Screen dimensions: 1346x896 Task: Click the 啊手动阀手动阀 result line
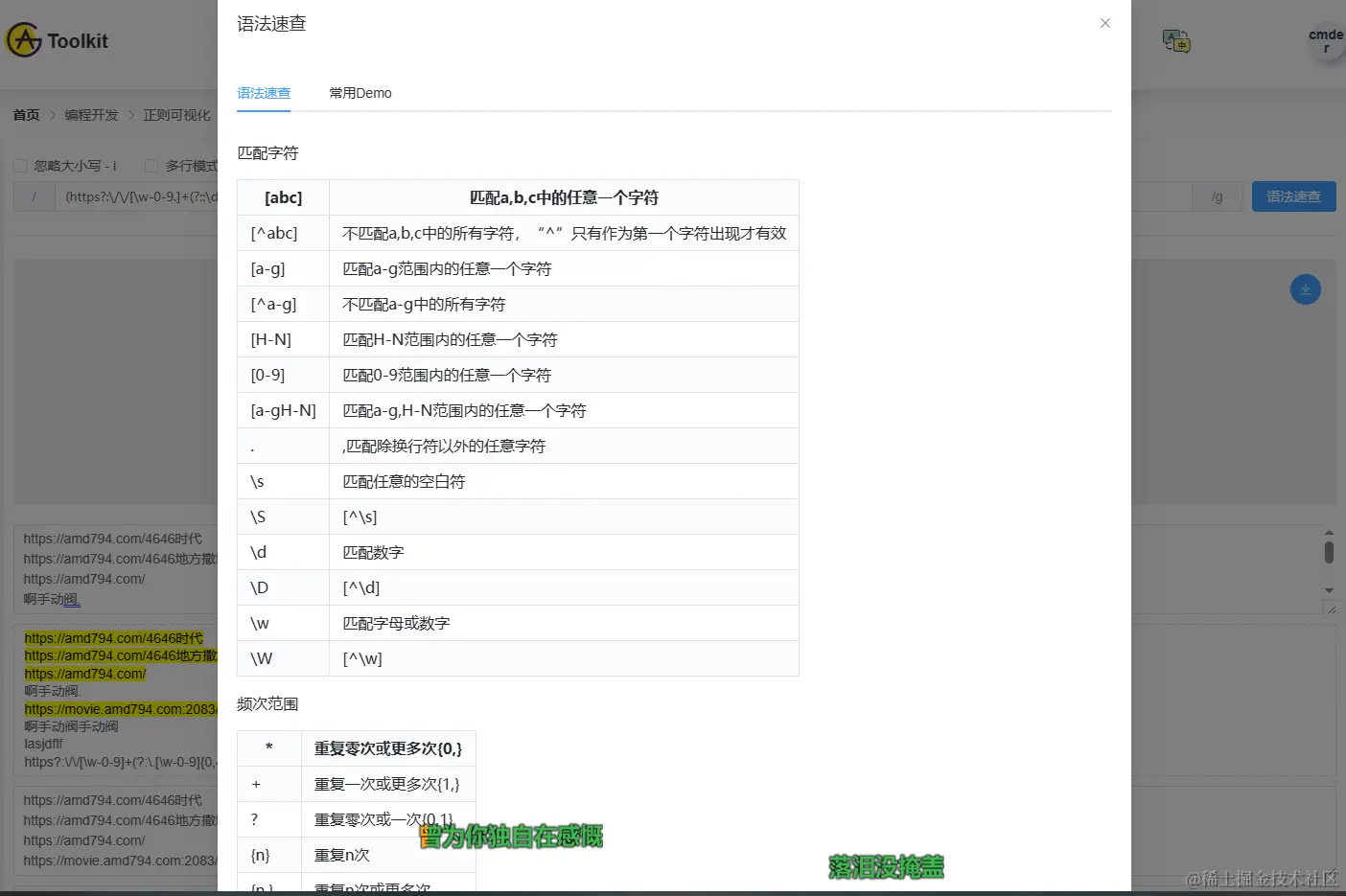click(x=71, y=726)
